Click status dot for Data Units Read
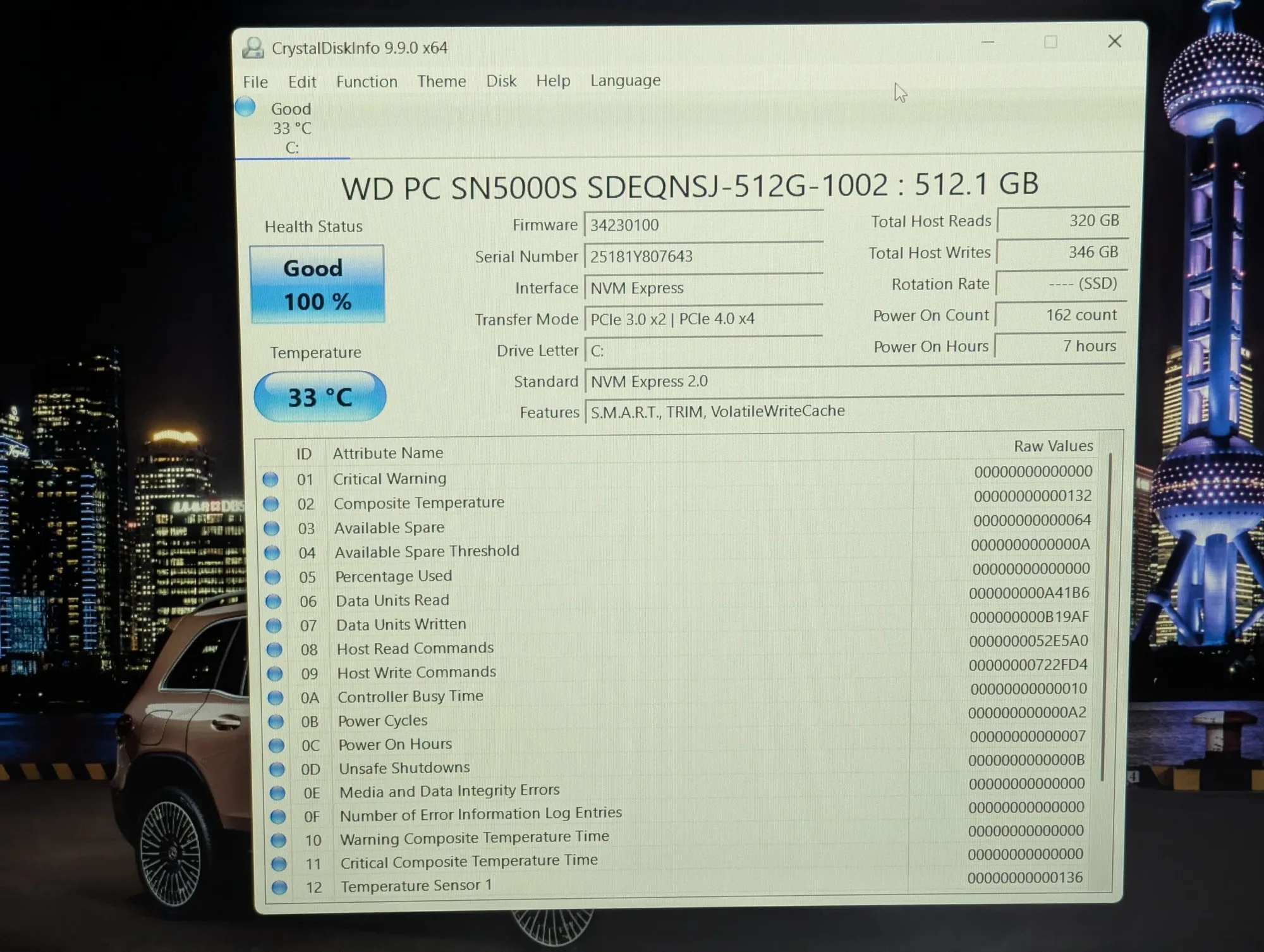 [x=274, y=601]
